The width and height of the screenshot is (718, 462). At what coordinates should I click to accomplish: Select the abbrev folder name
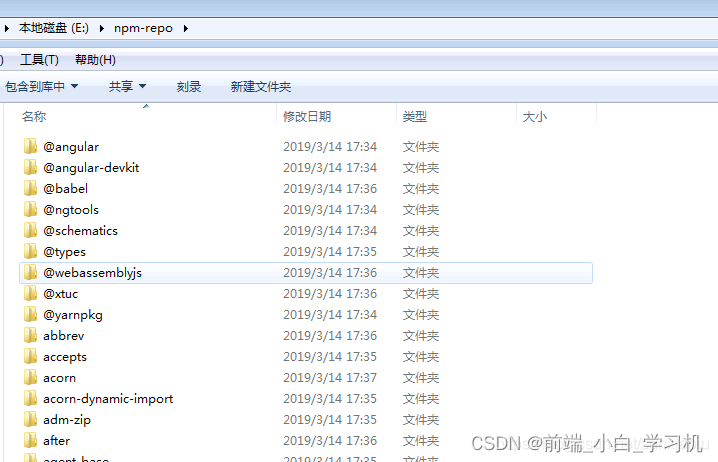64,336
